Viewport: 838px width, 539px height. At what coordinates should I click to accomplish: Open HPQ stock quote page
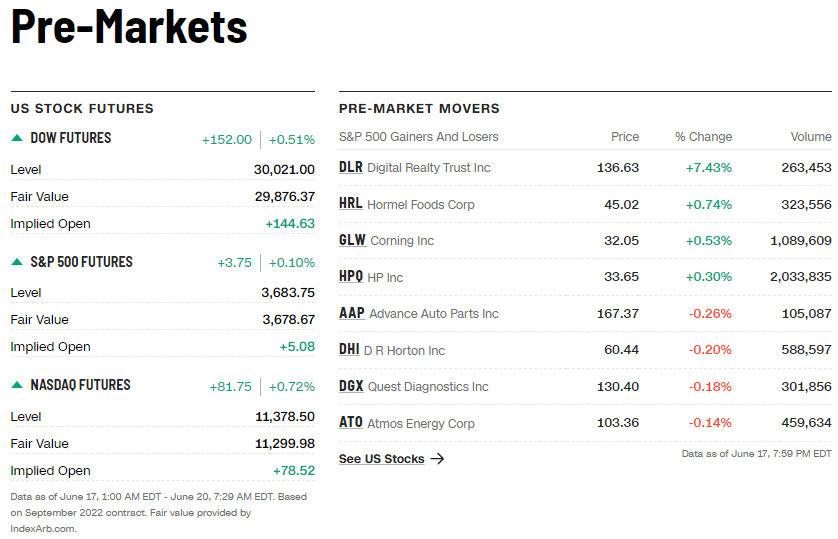pyautogui.click(x=351, y=277)
